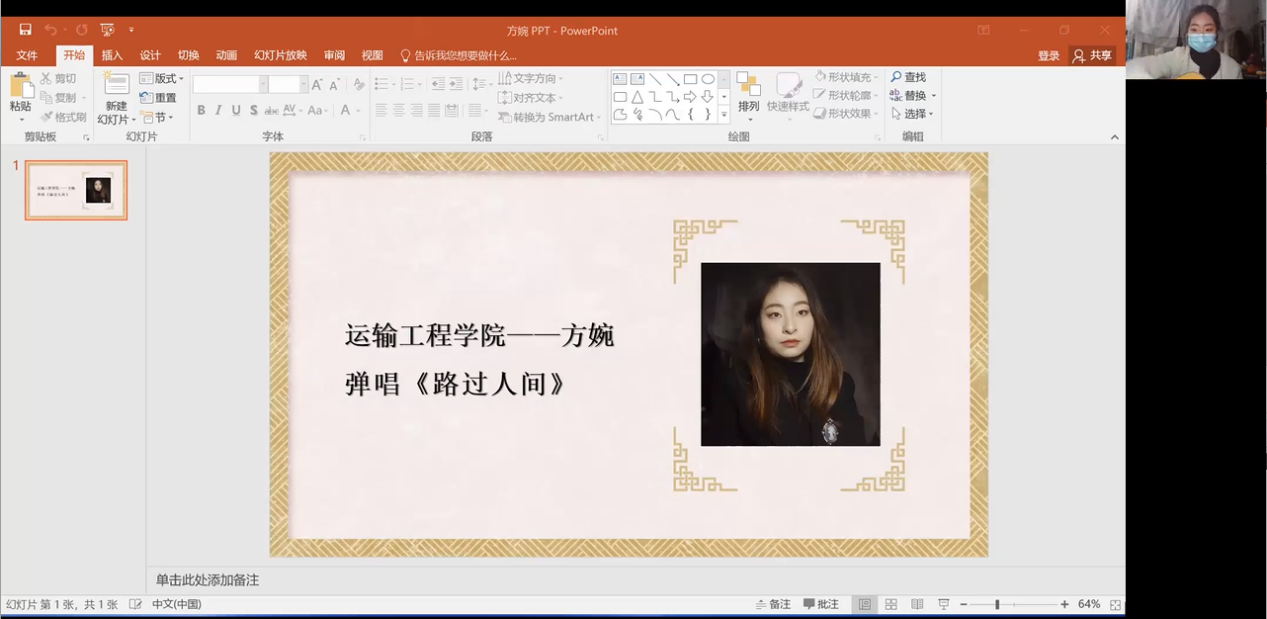
Task: Open reading view from status bar
Action: (917, 604)
